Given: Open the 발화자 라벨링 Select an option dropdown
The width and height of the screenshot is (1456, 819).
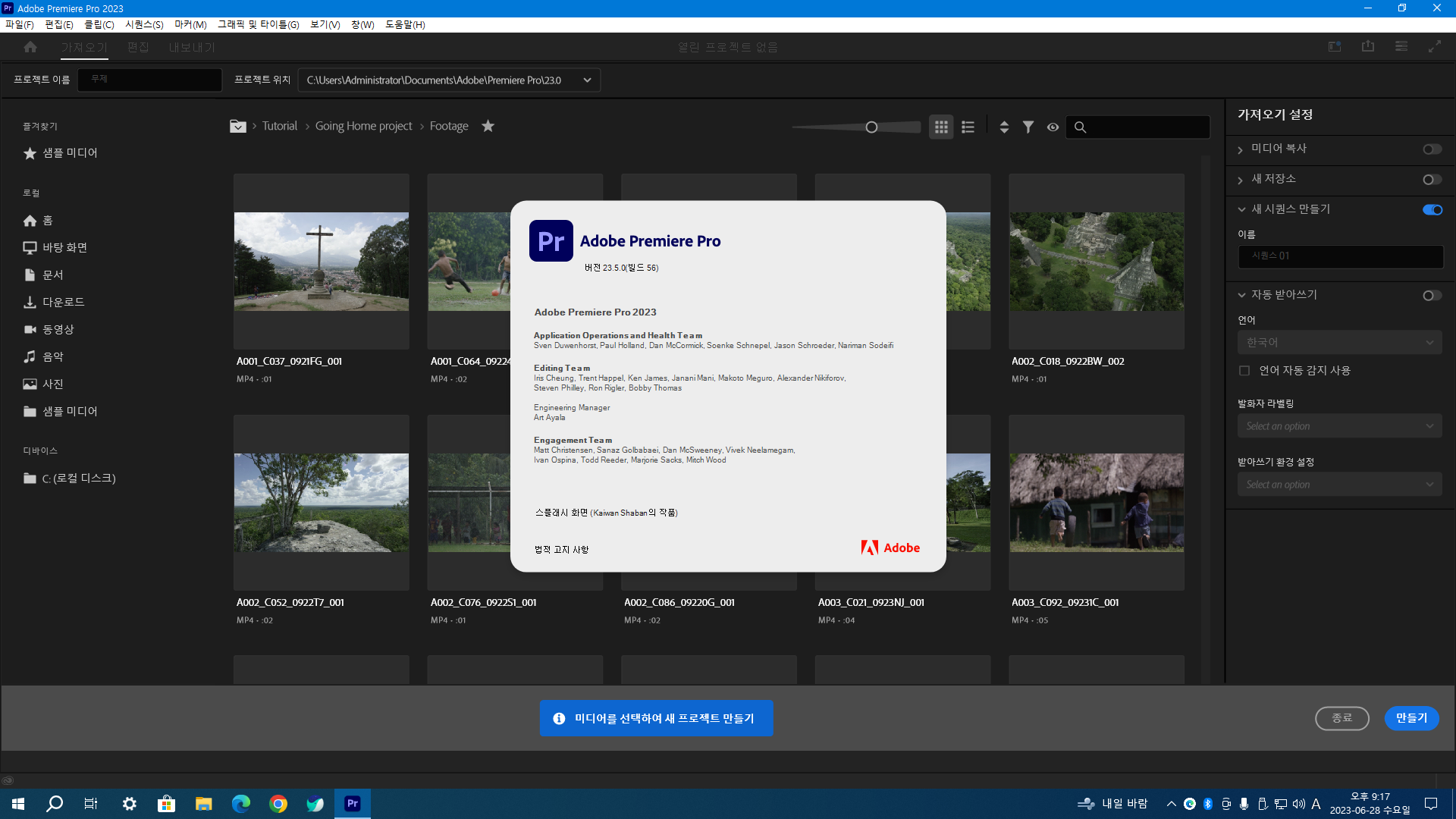Looking at the screenshot, I should (x=1339, y=426).
